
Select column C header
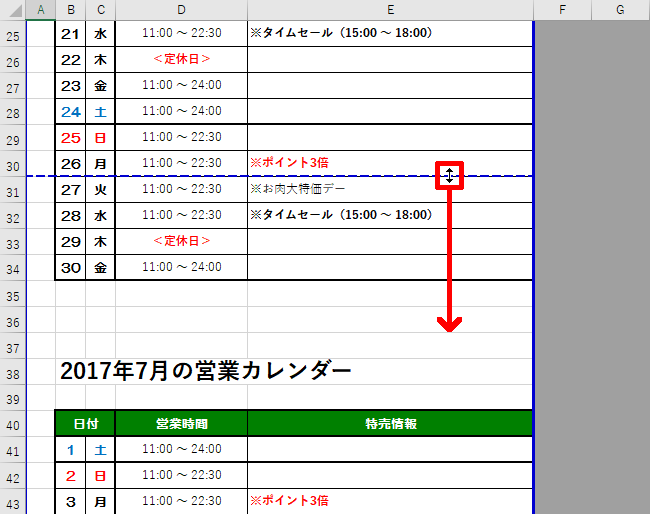point(100,10)
